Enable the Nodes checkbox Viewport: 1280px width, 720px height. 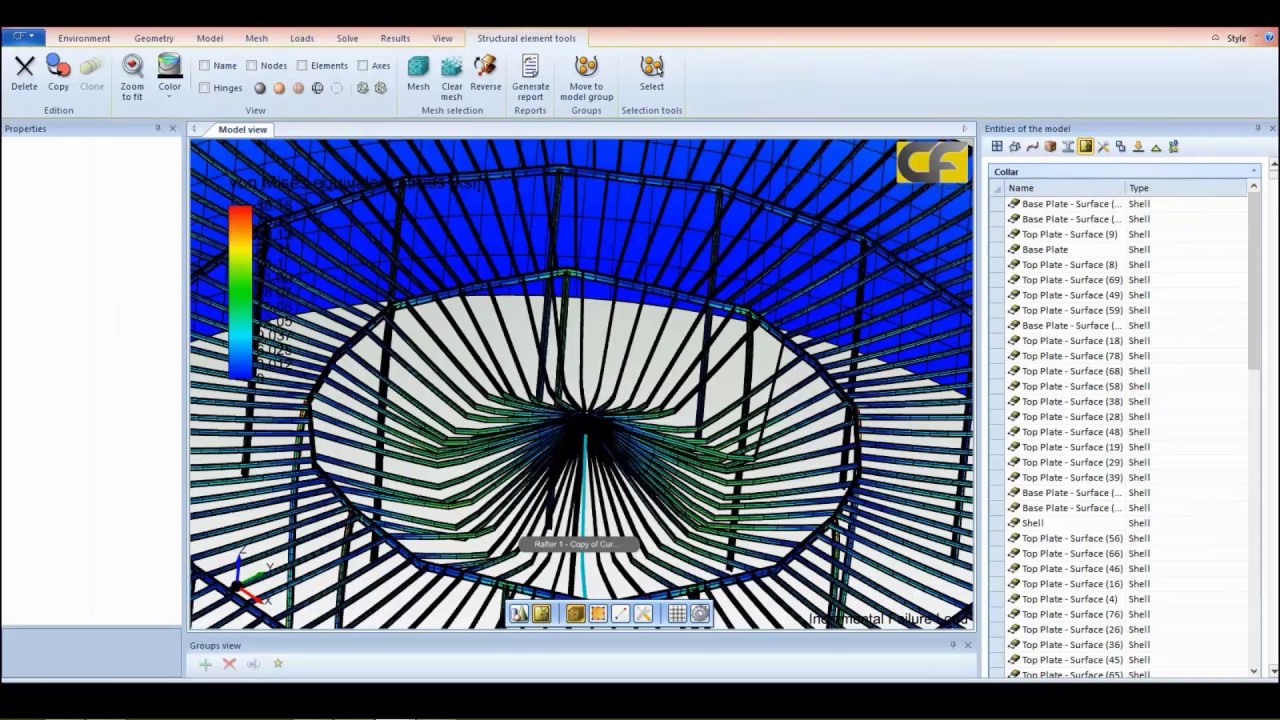(252, 66)
